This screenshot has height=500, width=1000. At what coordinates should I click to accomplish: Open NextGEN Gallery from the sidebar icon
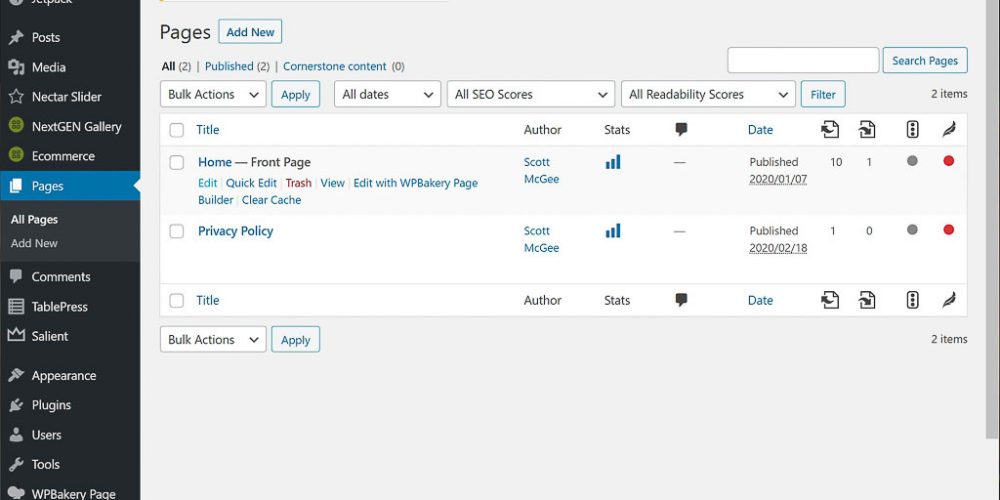tap(16, 126)
